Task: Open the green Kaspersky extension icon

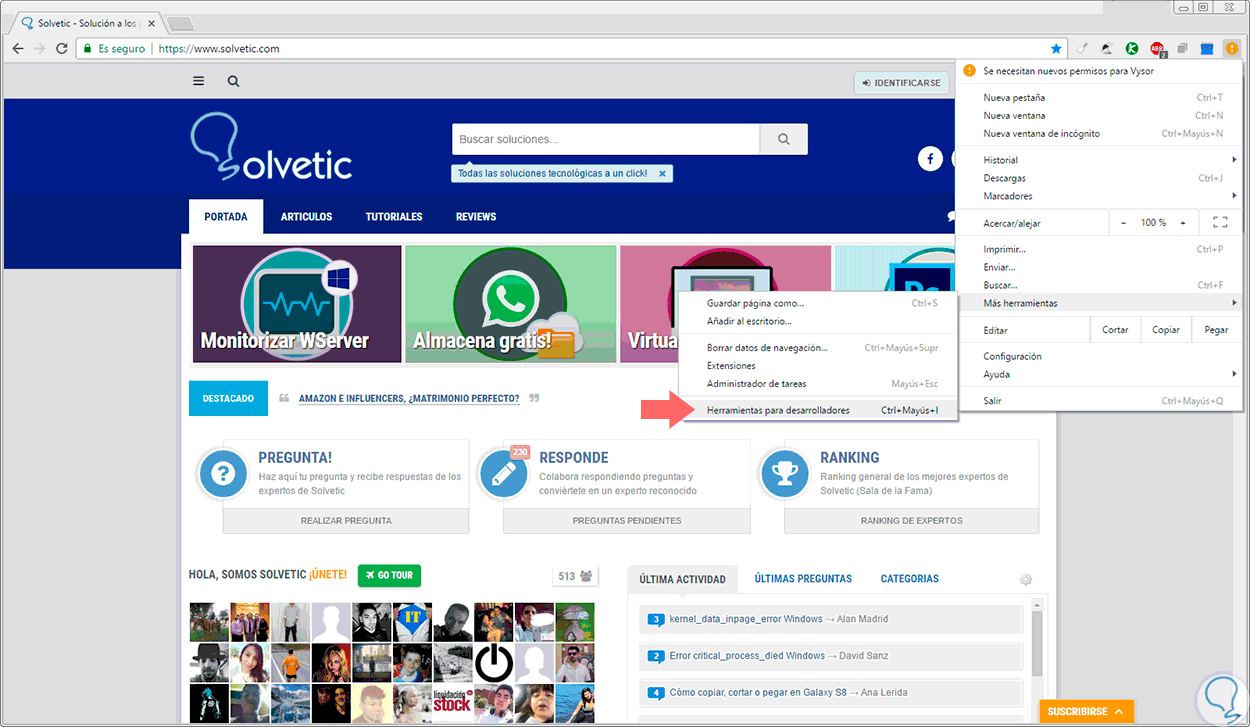Action: [x=1132, y=48]
